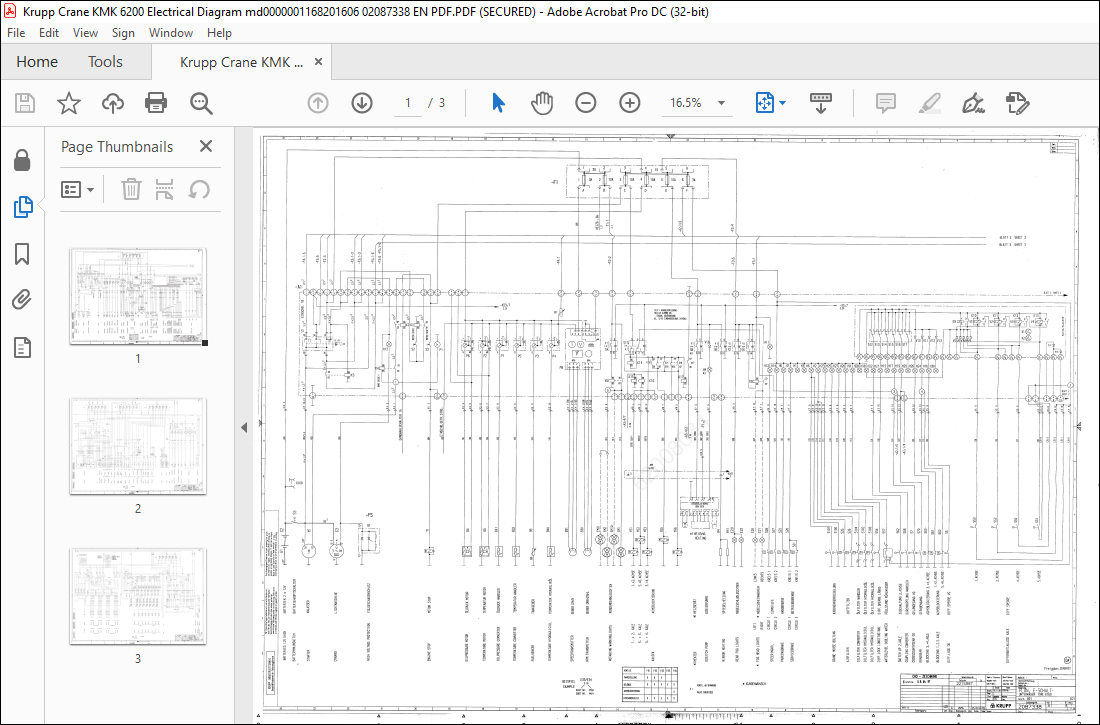Click the print pages icon in thumbnails
Image resolution: width=1100 pixels, height=725 pixels.
pos(164,189)
